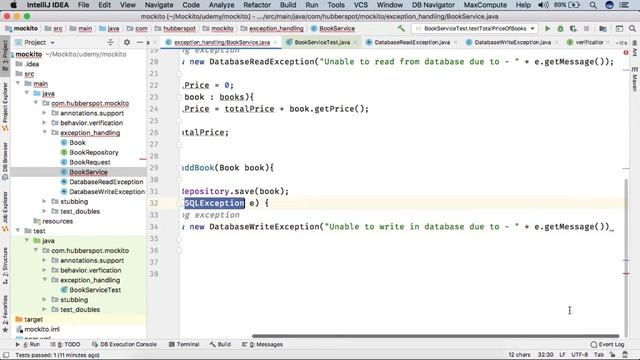Click the inspection profile icon at status bar end
Image resolution: width=640 pixels, height=360 pixels.
[x=625, y=355]
